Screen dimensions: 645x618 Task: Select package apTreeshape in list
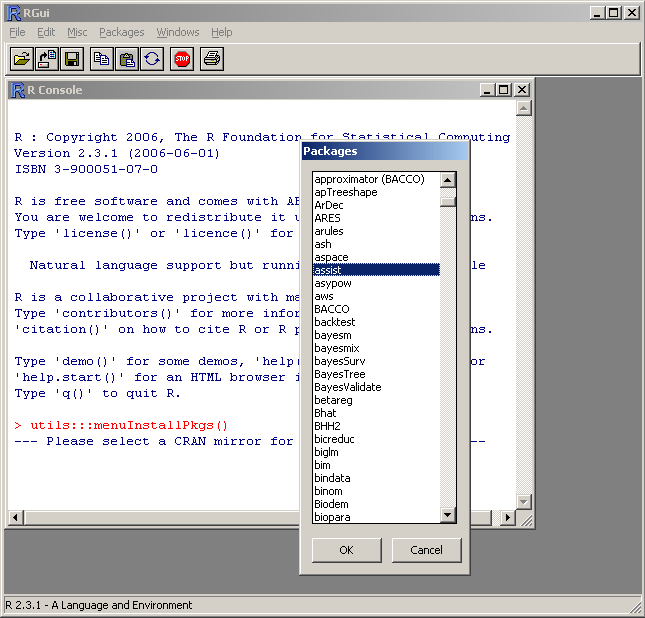click(x=376, y=192)
